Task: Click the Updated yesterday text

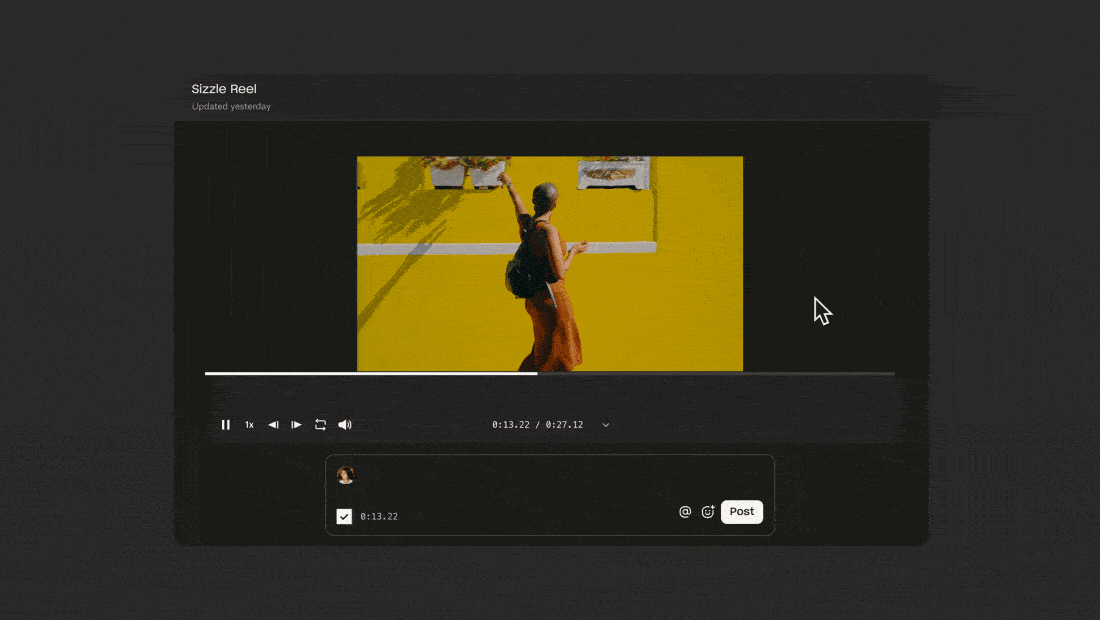Action: click(x=232, y=107)
